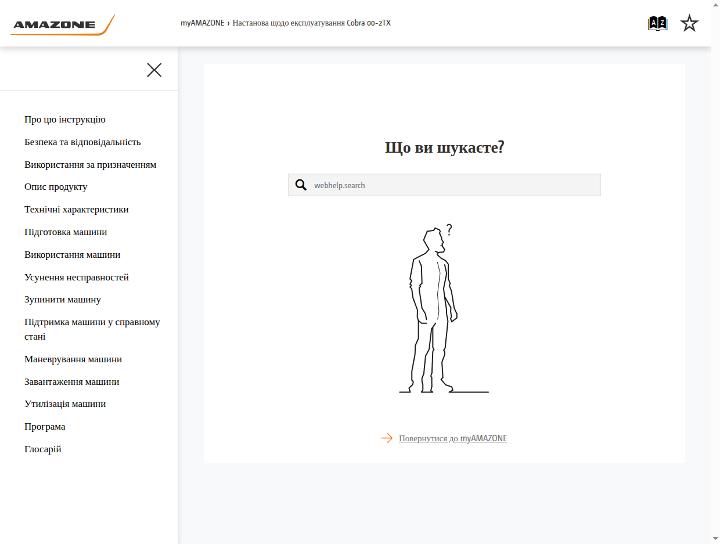Select Підготовка машини
This screenshot has width=720, height=544.
click(66, 232)
